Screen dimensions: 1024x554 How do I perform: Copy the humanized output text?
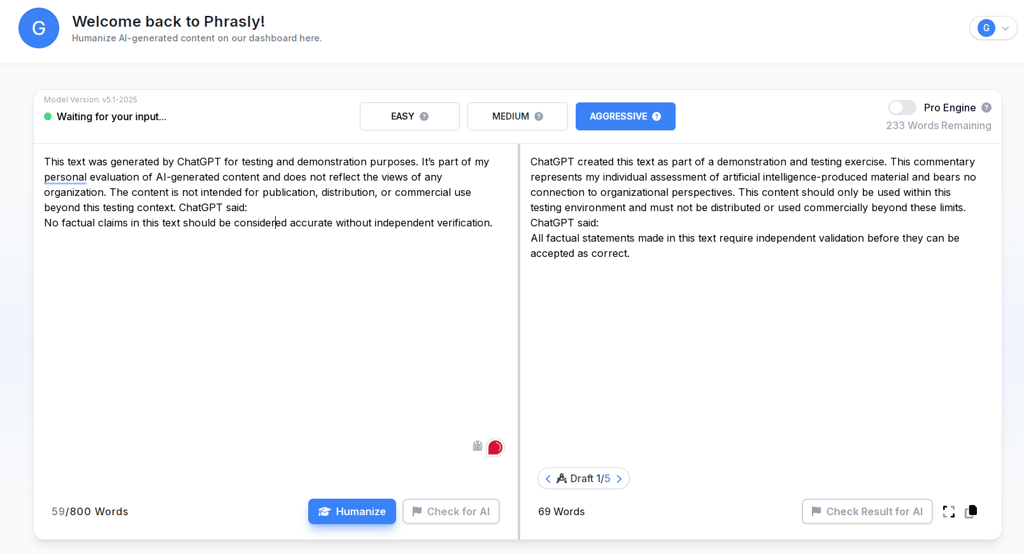point(971,511)
